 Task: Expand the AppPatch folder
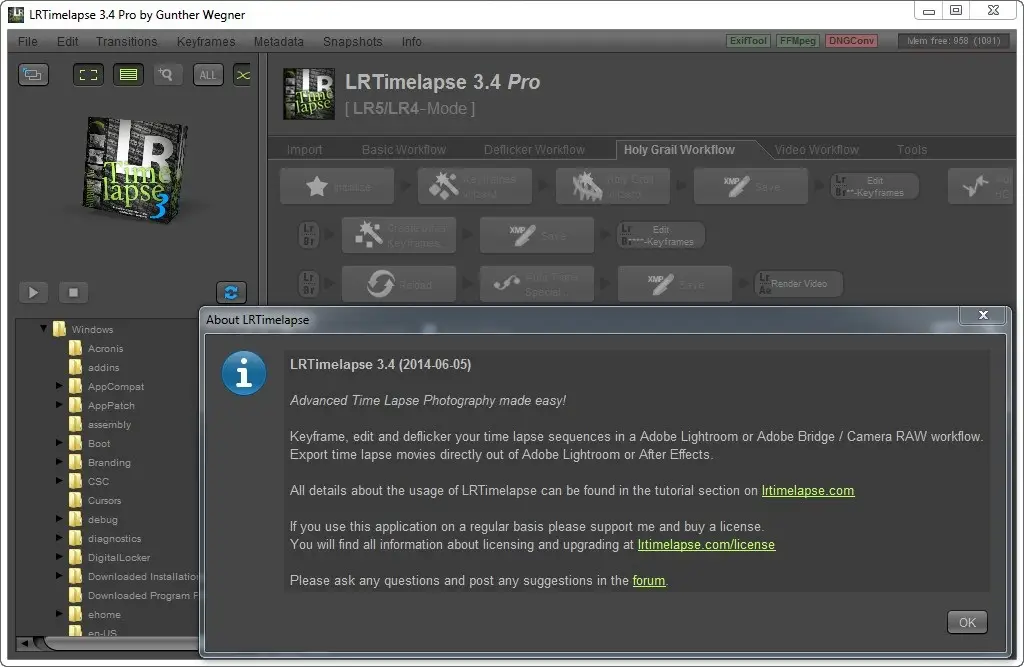click(x=59, y=404)
